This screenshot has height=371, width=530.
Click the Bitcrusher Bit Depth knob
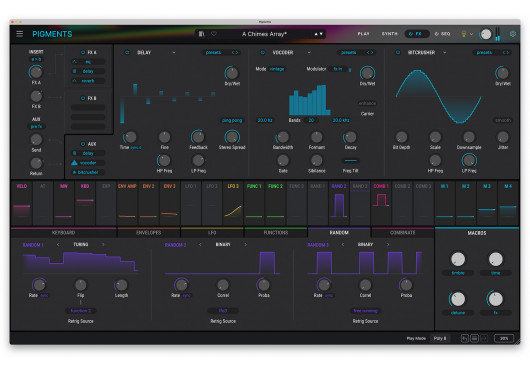[x=401, y=137]
